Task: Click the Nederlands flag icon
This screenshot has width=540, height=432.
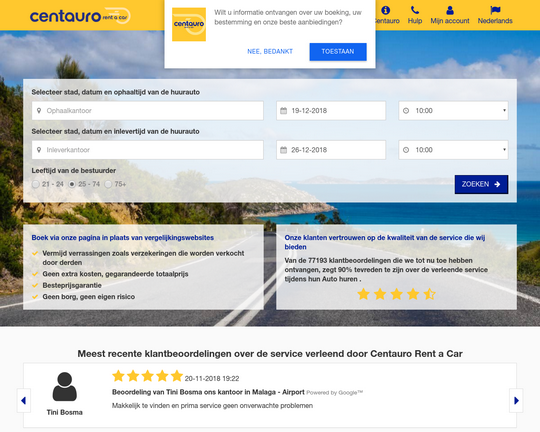Action: coord(495,10)
